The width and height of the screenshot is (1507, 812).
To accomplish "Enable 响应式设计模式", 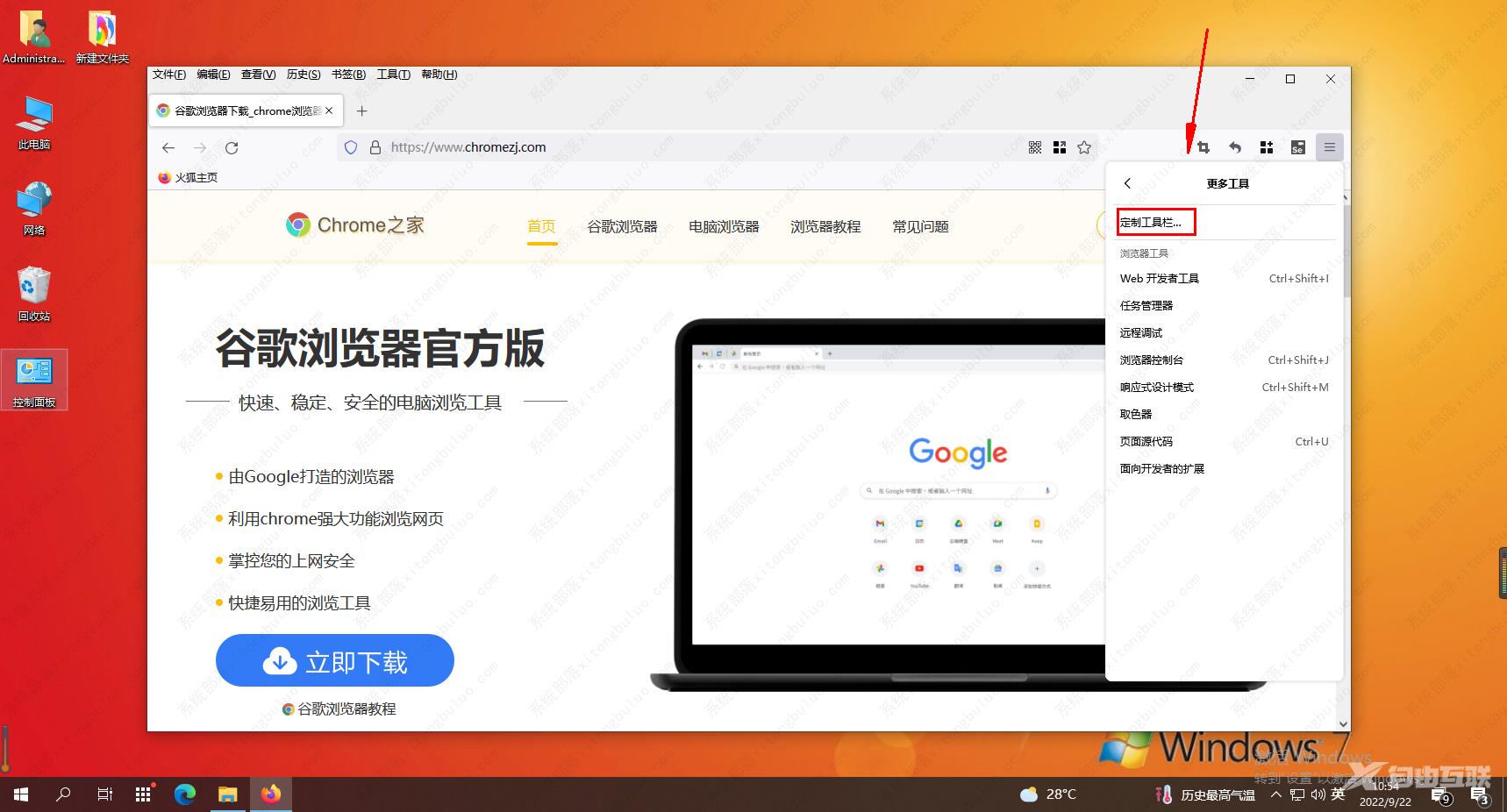I will (x=1224, y=387).
